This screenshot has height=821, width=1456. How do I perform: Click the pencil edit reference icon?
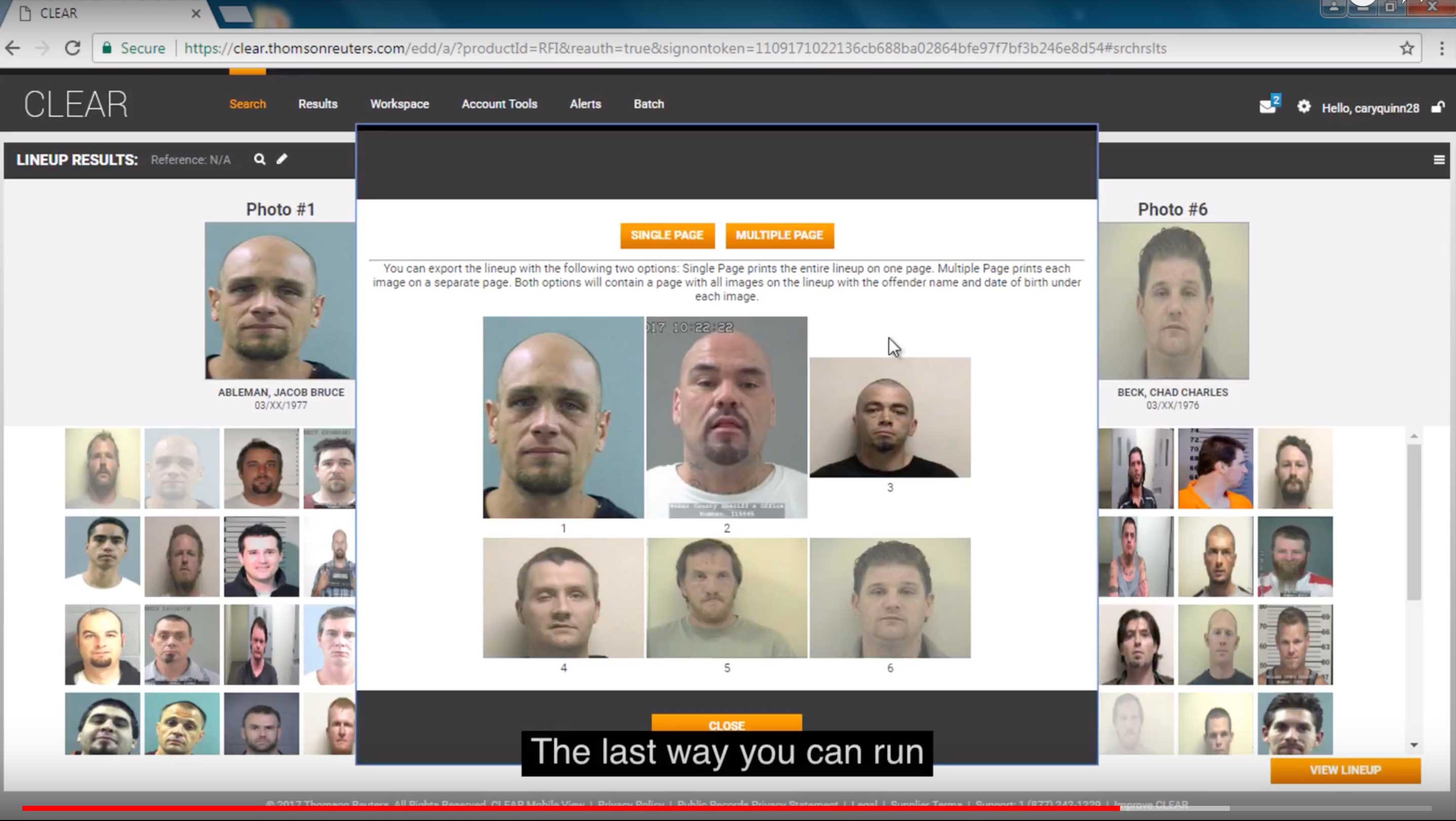pyautogui.click(x=281, y=159)
